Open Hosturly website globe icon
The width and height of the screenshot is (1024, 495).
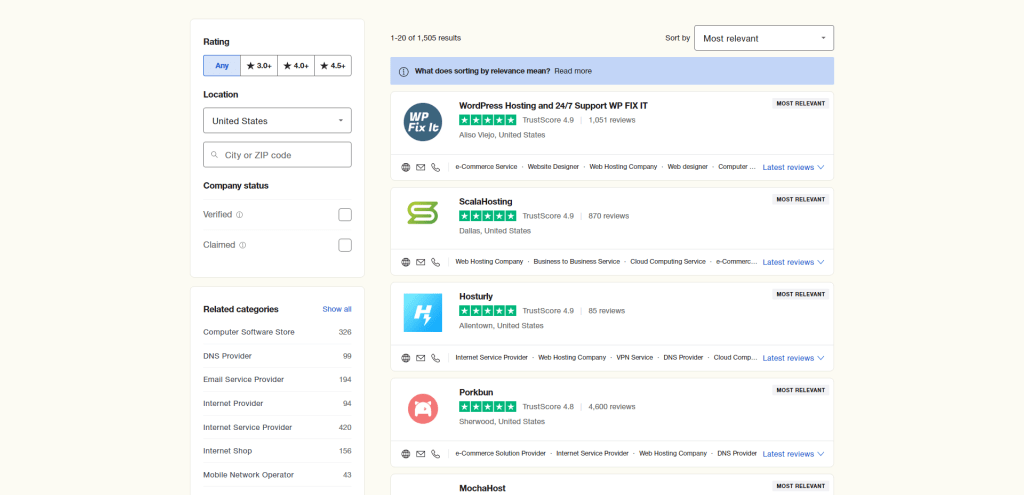tap(406, 358)
